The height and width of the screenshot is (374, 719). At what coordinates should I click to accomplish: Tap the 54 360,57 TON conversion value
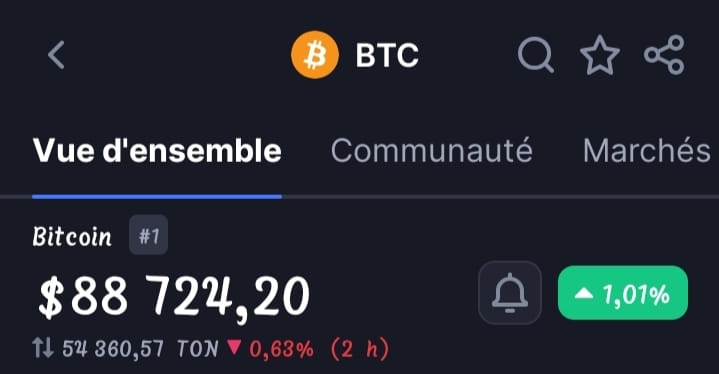[x=140, y=349]
